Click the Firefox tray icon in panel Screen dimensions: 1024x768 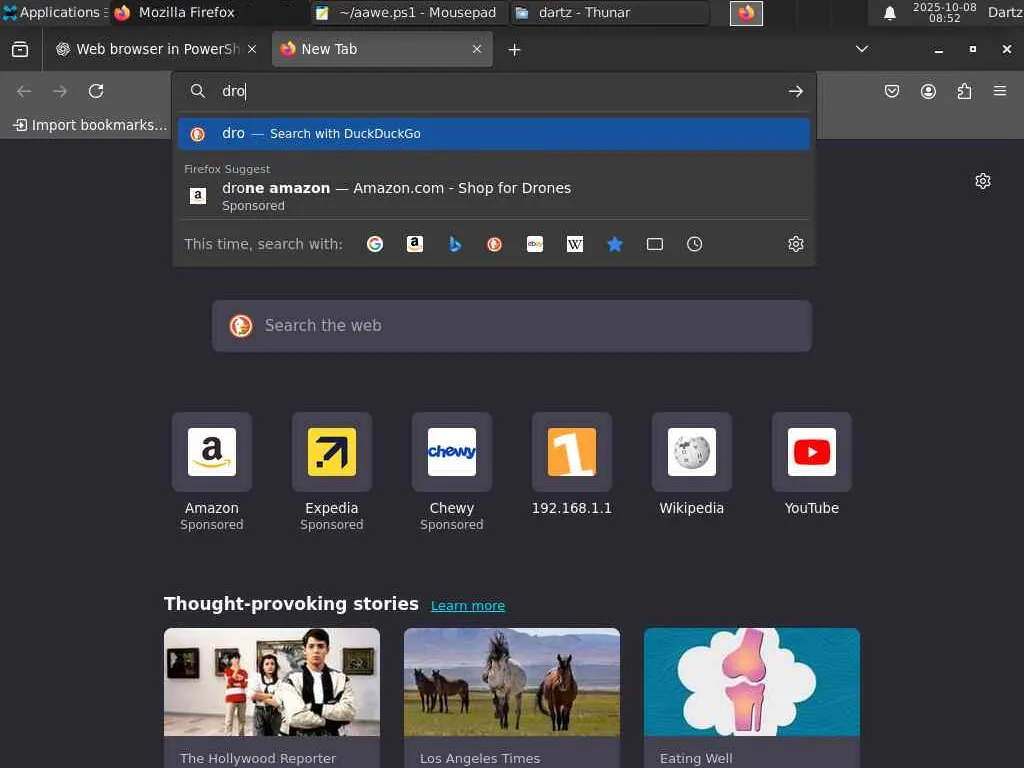pos(746,13)
